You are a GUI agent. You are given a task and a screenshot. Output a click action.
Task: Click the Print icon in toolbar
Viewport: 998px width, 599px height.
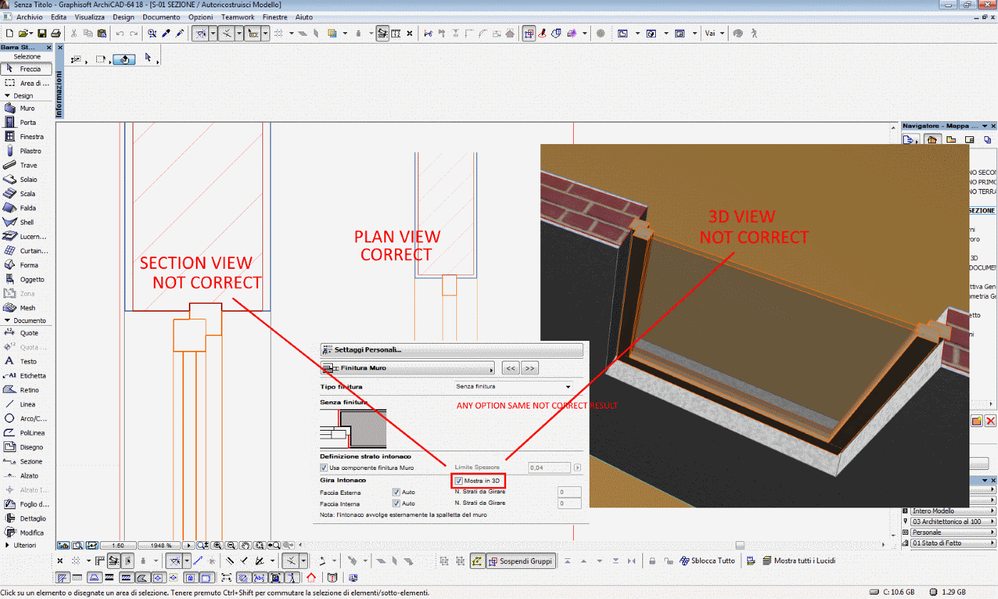pos(55,33)
